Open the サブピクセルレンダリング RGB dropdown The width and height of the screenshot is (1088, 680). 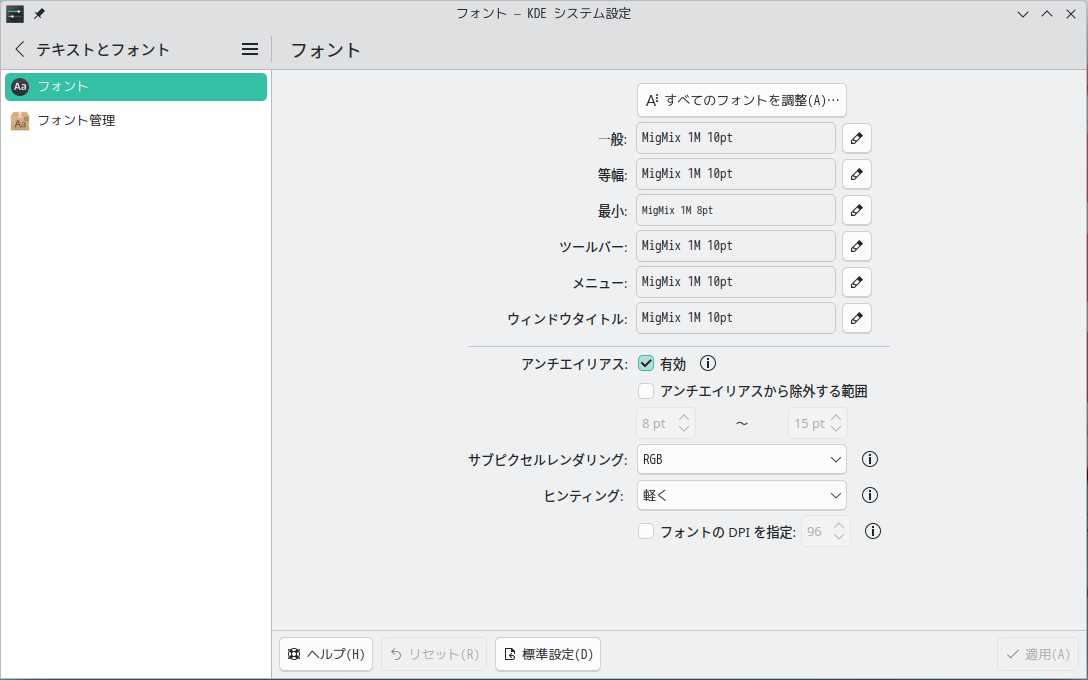pos(741,459)
